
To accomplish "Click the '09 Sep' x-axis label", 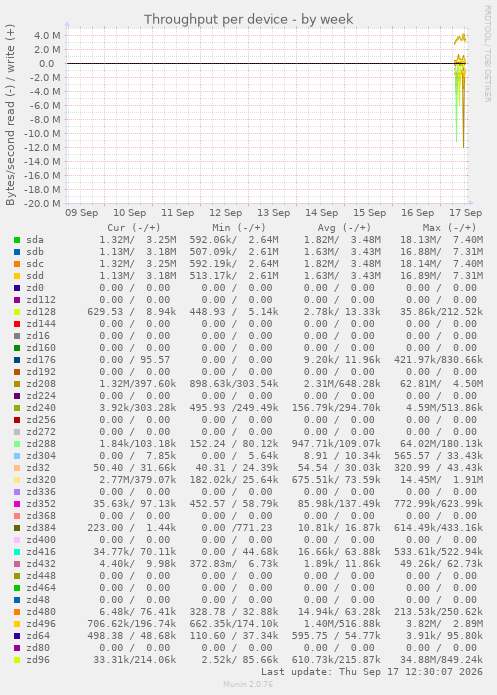I will tap(82, 213).
